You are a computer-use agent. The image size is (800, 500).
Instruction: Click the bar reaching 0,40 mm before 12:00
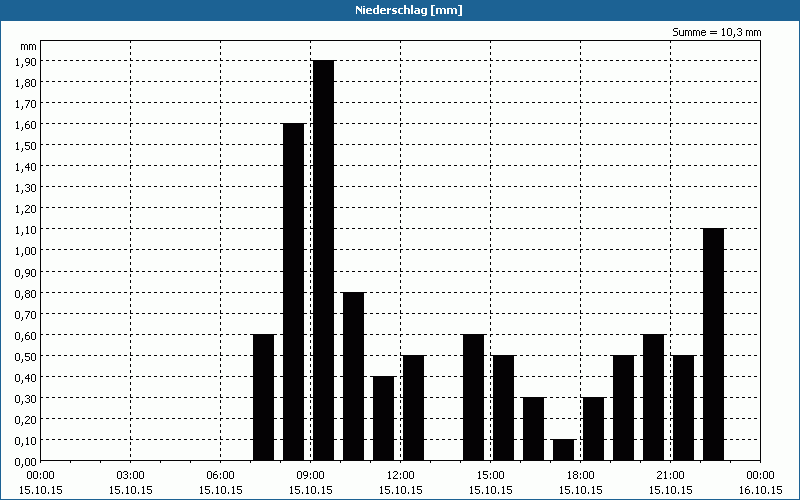click(x=384, y=418)
